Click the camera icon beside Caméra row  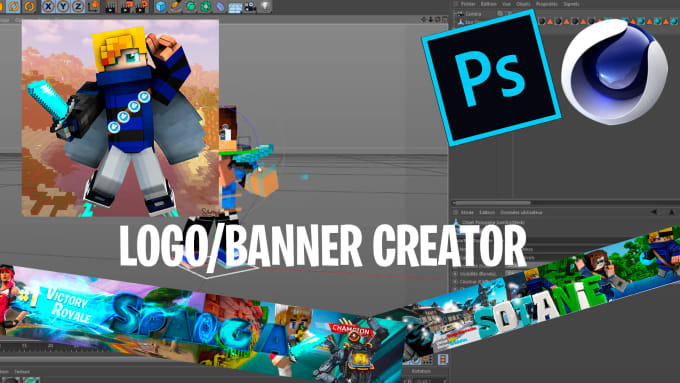(460, 14)
